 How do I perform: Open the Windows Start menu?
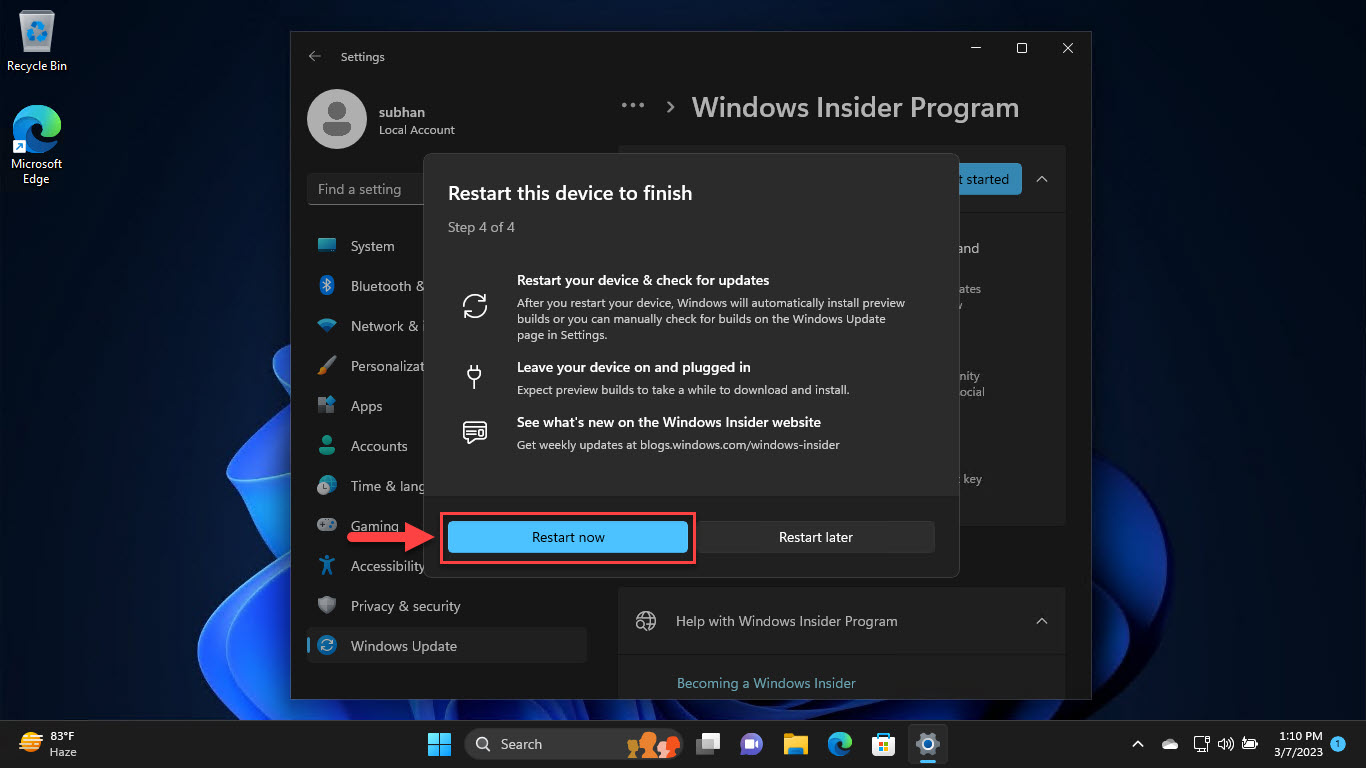tap(439, 744)
